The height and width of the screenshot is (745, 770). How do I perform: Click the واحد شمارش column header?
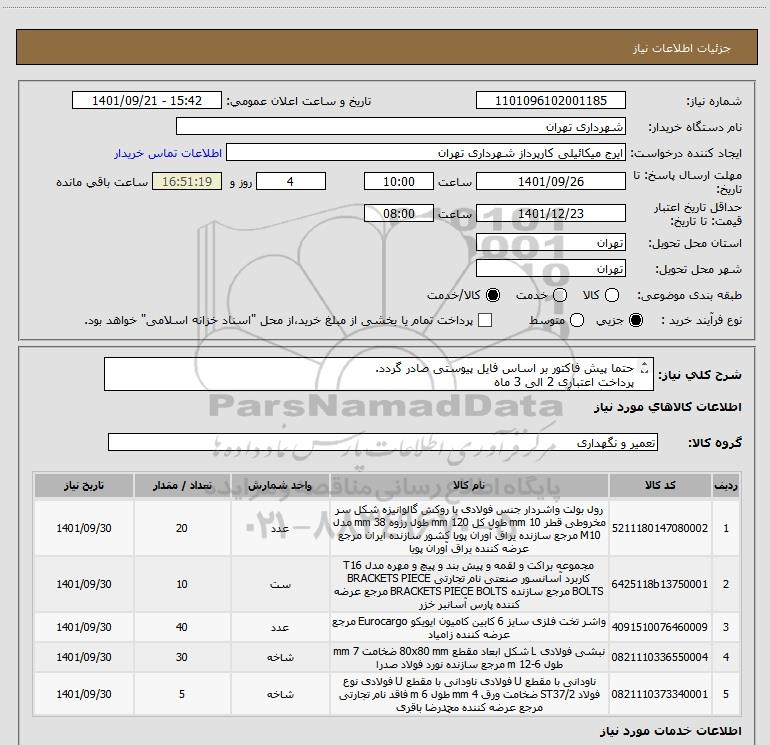click(x=280, y=485)
